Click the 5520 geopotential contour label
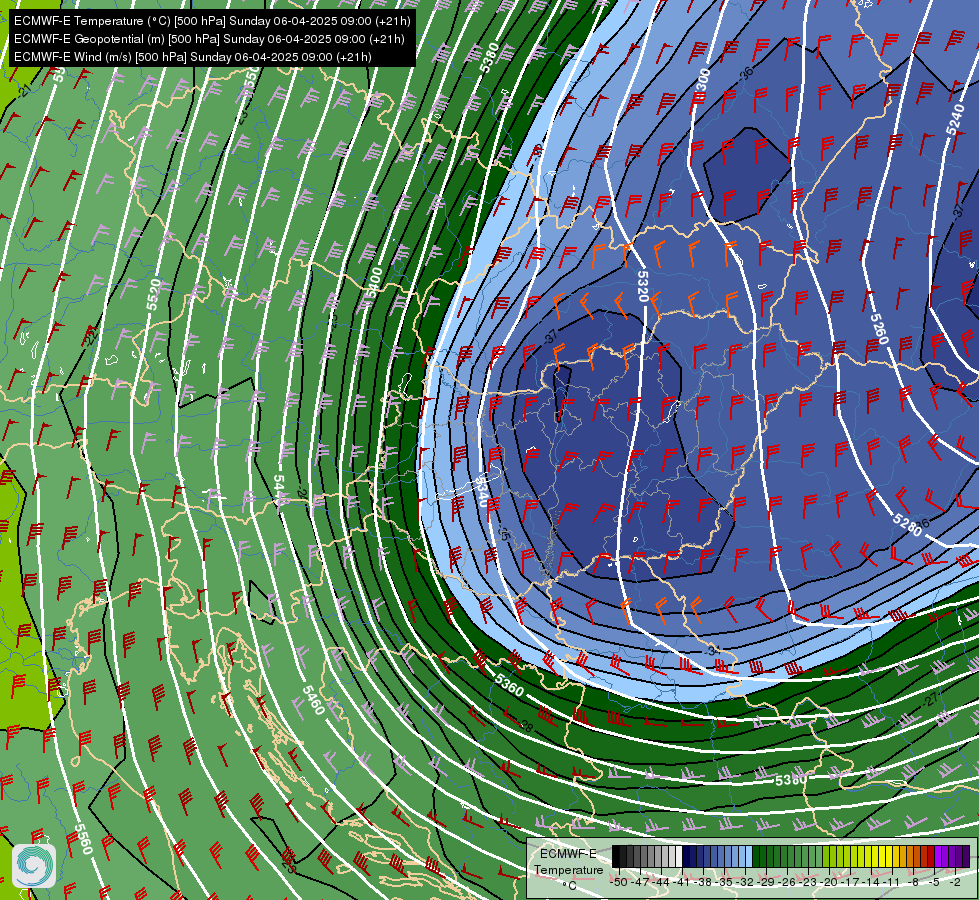Viewport: 979px width, 900px height. tap(154, 295)
